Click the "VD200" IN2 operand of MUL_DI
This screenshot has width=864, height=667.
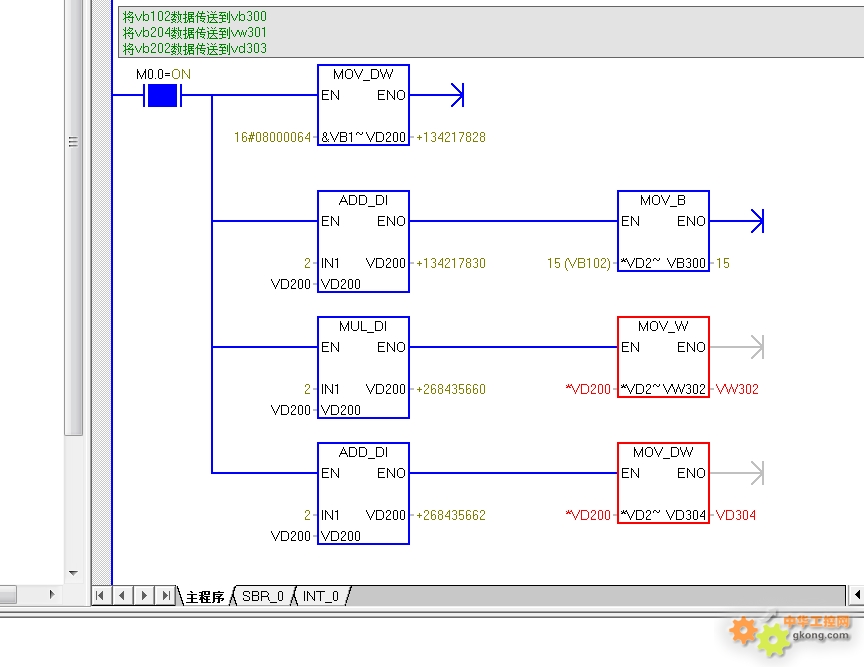click(x=290, y=410)
